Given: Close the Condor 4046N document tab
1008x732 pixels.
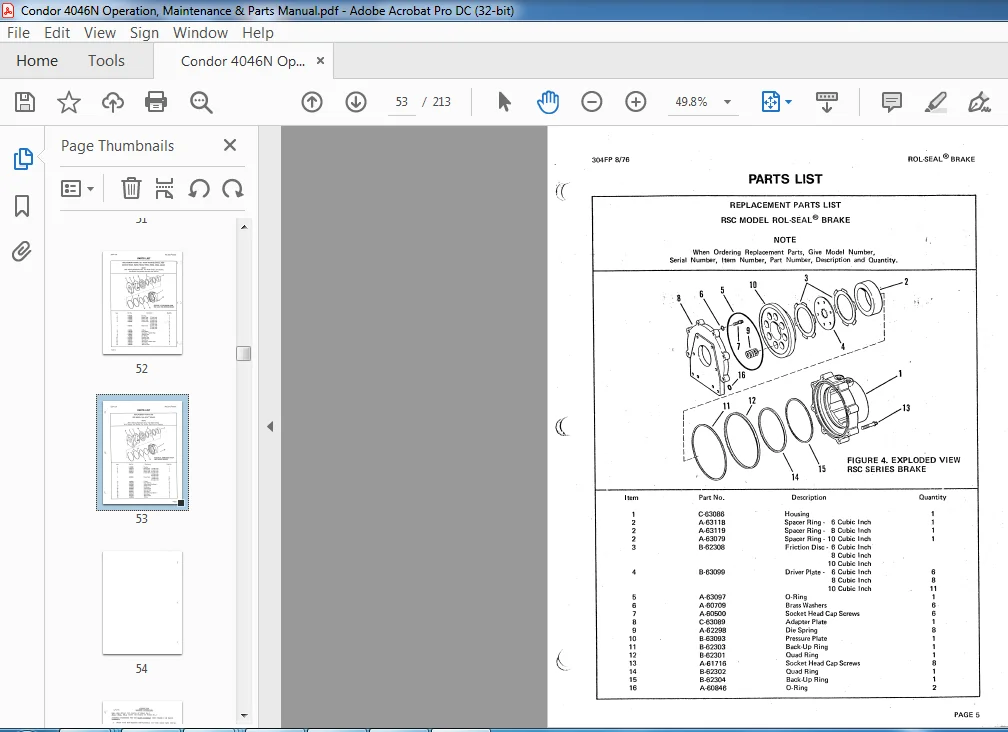Looking at the screenshot, I should coord(320,60).
